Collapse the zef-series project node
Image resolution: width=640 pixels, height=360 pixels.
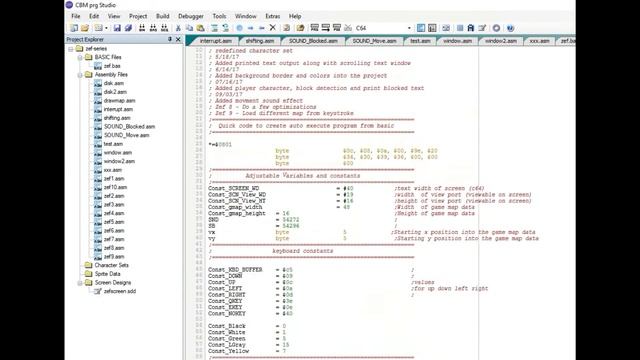point(71,49)
